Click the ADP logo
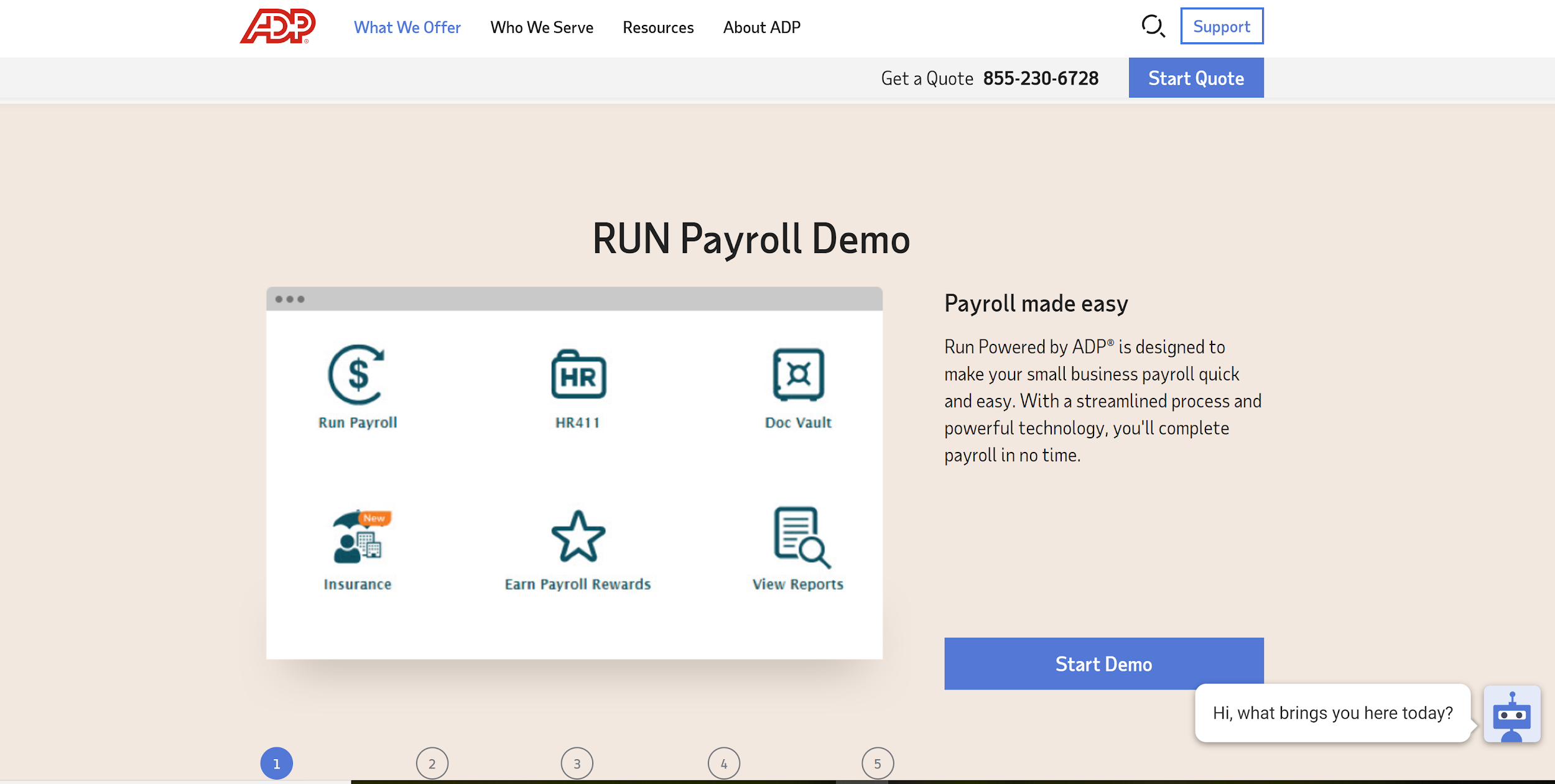The image size is (1555, 784). [277, 26]
